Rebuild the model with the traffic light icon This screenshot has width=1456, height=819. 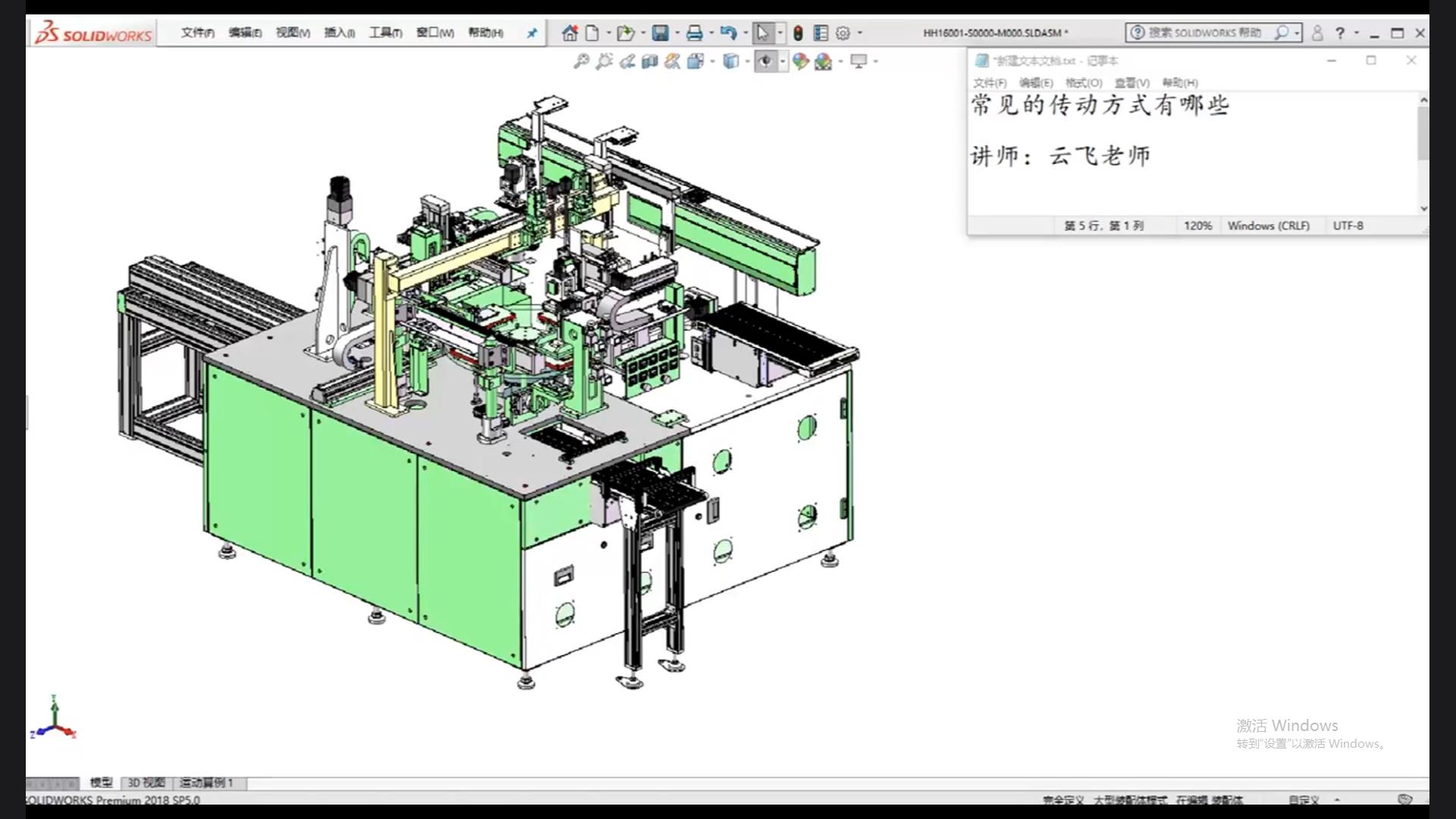point(798,33)
